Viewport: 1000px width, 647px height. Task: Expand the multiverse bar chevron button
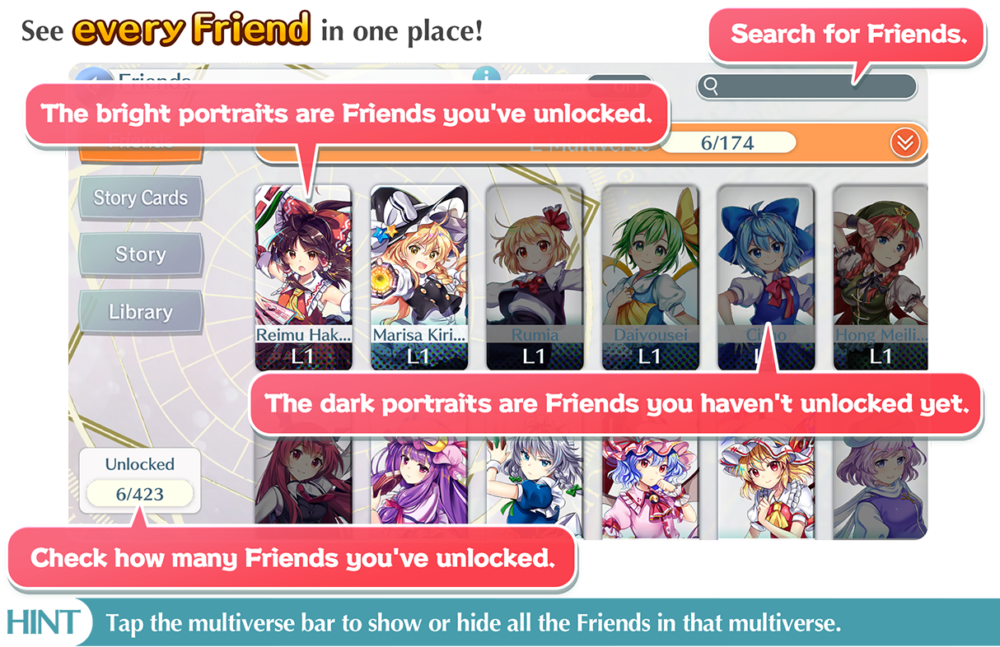(905, 143)
